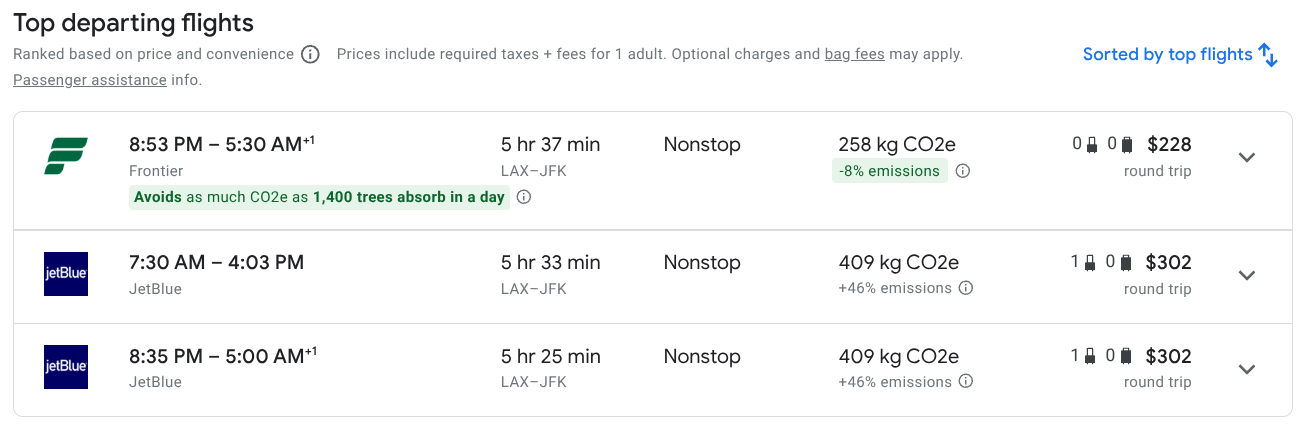
Task: Click the sort arrows icon
Action: [x=1268, y=55]
